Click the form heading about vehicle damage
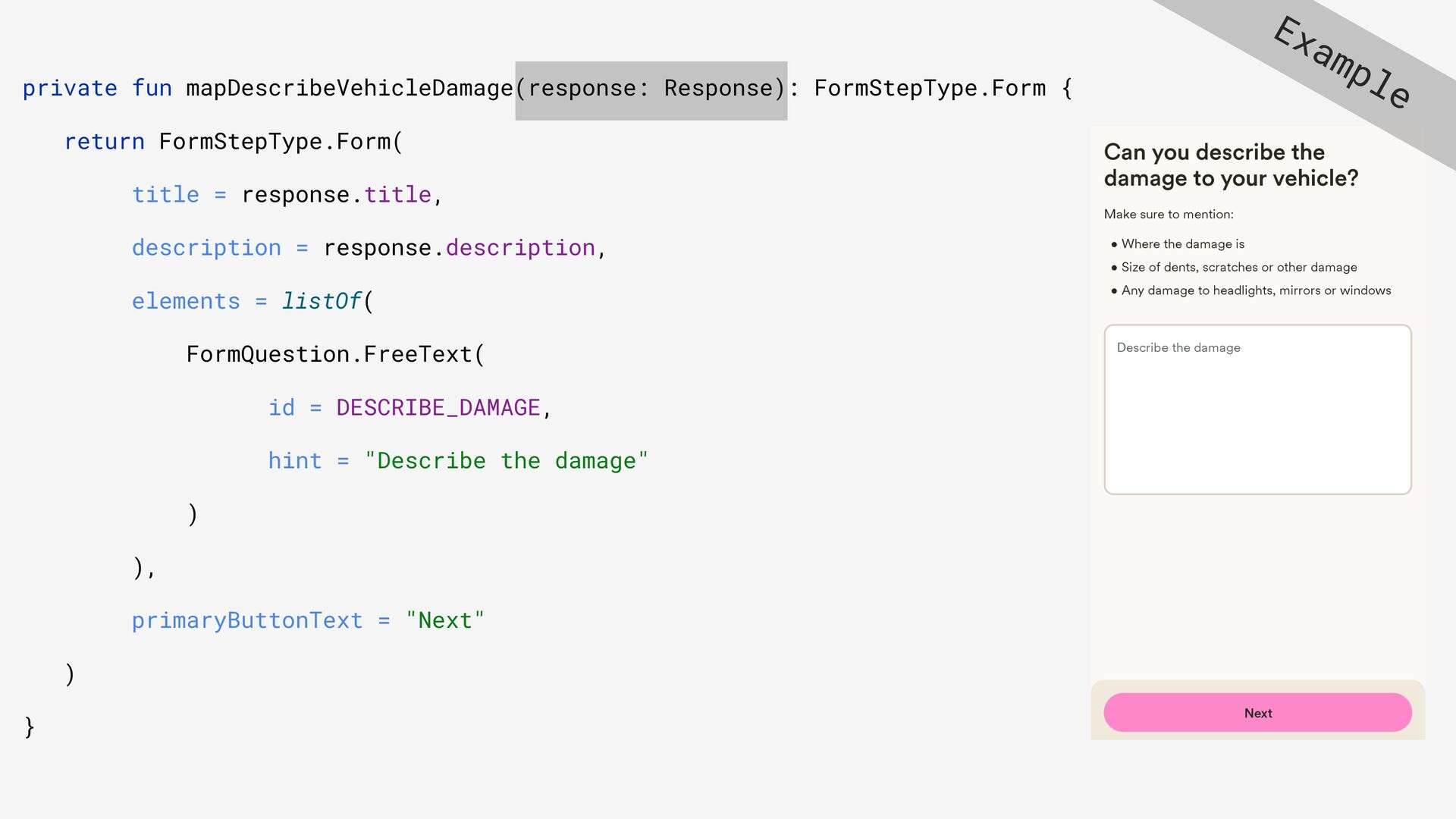 1230,165
